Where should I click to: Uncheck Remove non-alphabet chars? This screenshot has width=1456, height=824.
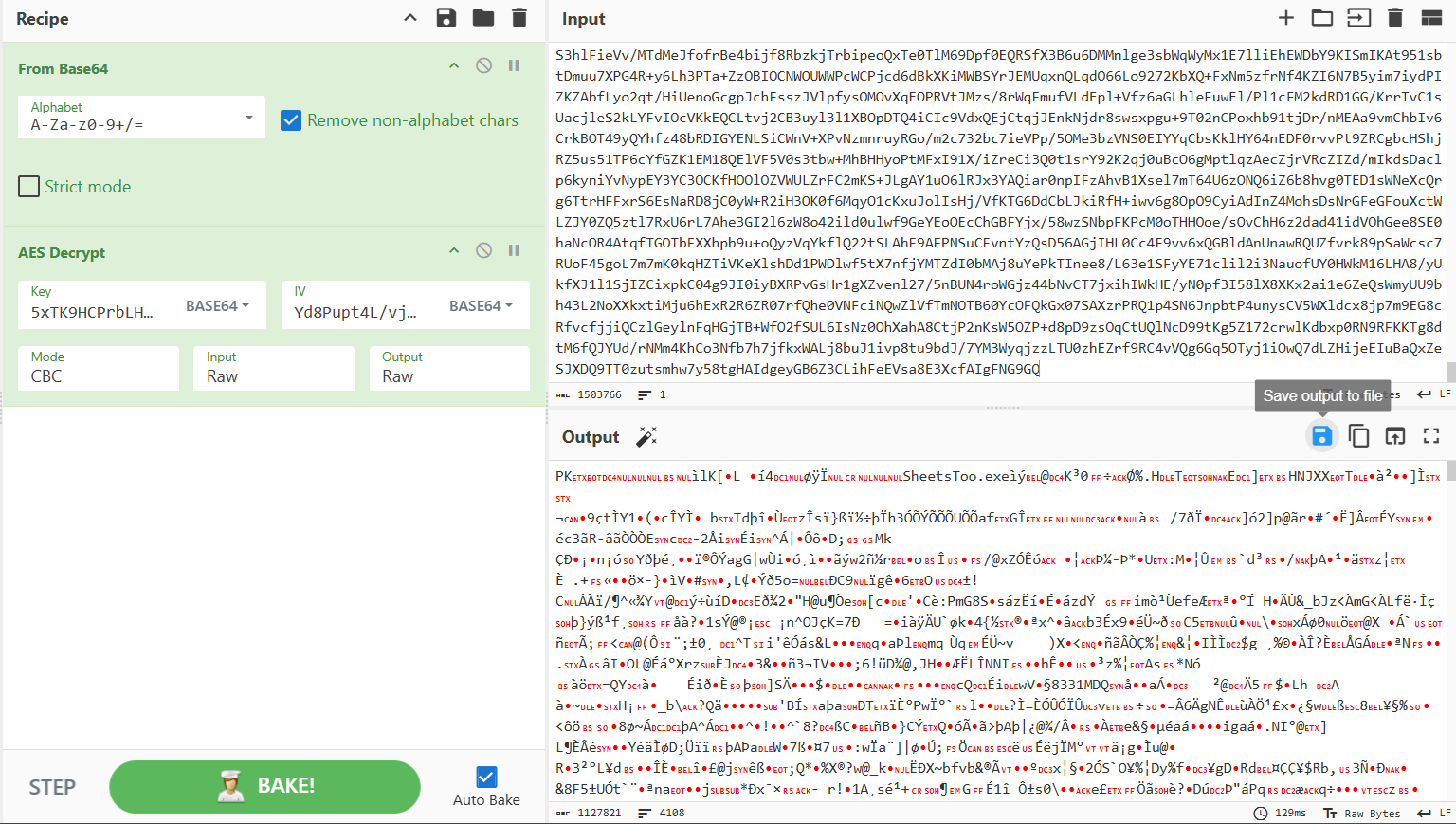coord(292,120)
